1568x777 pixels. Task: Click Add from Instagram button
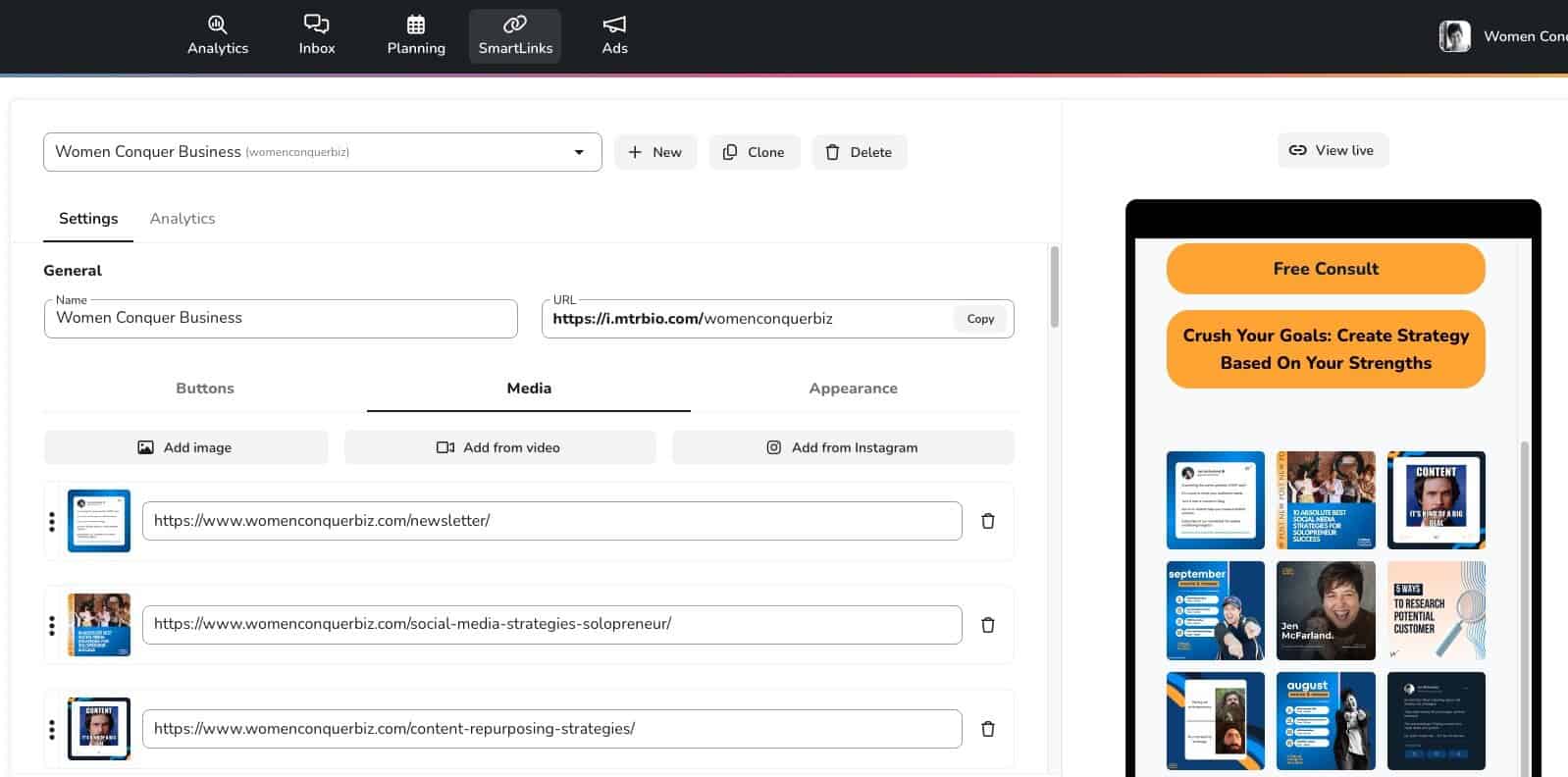843,447
